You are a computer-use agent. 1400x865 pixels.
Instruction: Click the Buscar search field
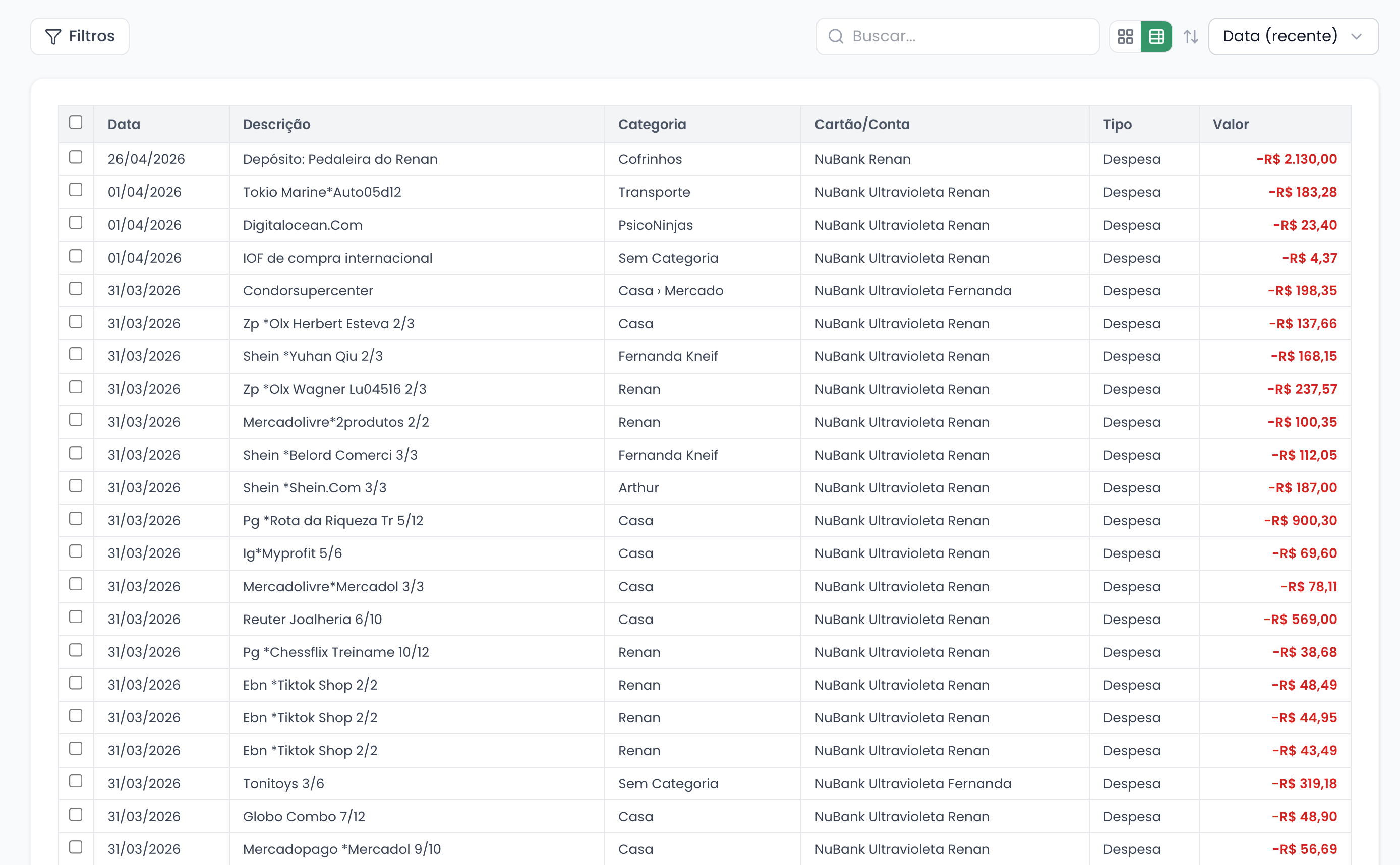(x=957, y=37)
